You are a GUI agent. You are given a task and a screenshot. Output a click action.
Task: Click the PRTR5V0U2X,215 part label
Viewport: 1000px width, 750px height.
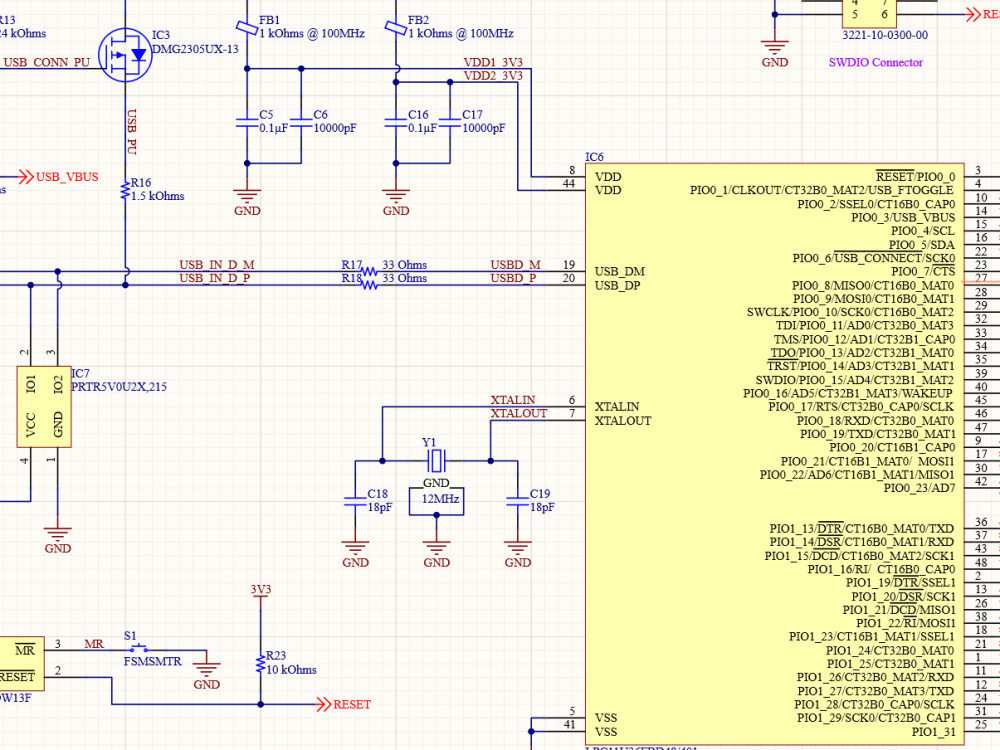tap(119, 386)
